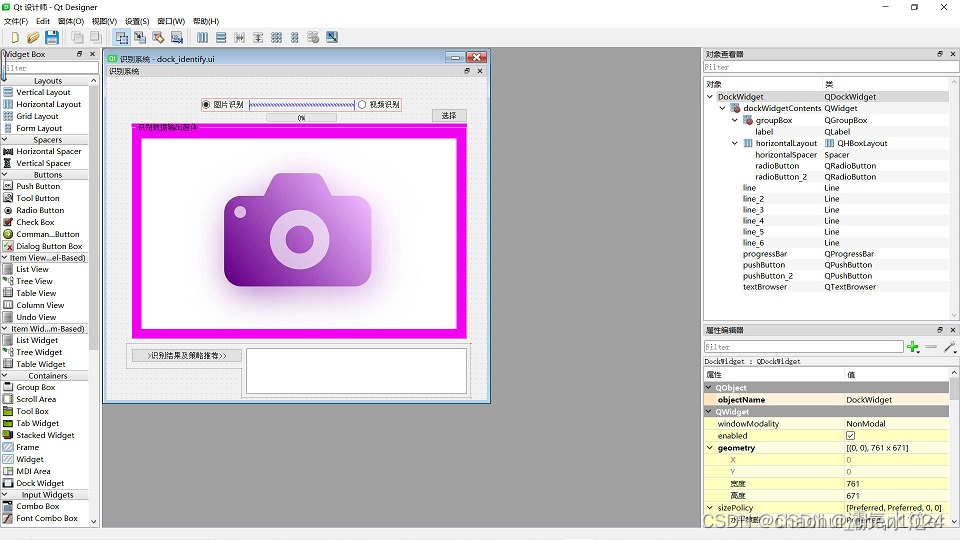Click the Dock Widget icon in Widget Box
This screenshot has width=960, height=540.
[x=8, y=483]
